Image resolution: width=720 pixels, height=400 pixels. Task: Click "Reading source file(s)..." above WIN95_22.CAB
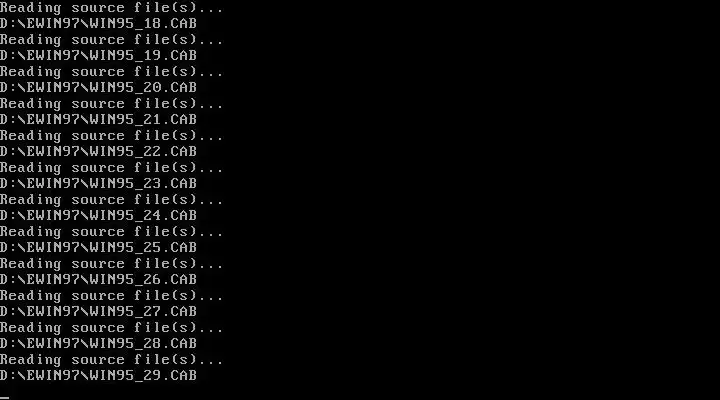click(112, 136)
